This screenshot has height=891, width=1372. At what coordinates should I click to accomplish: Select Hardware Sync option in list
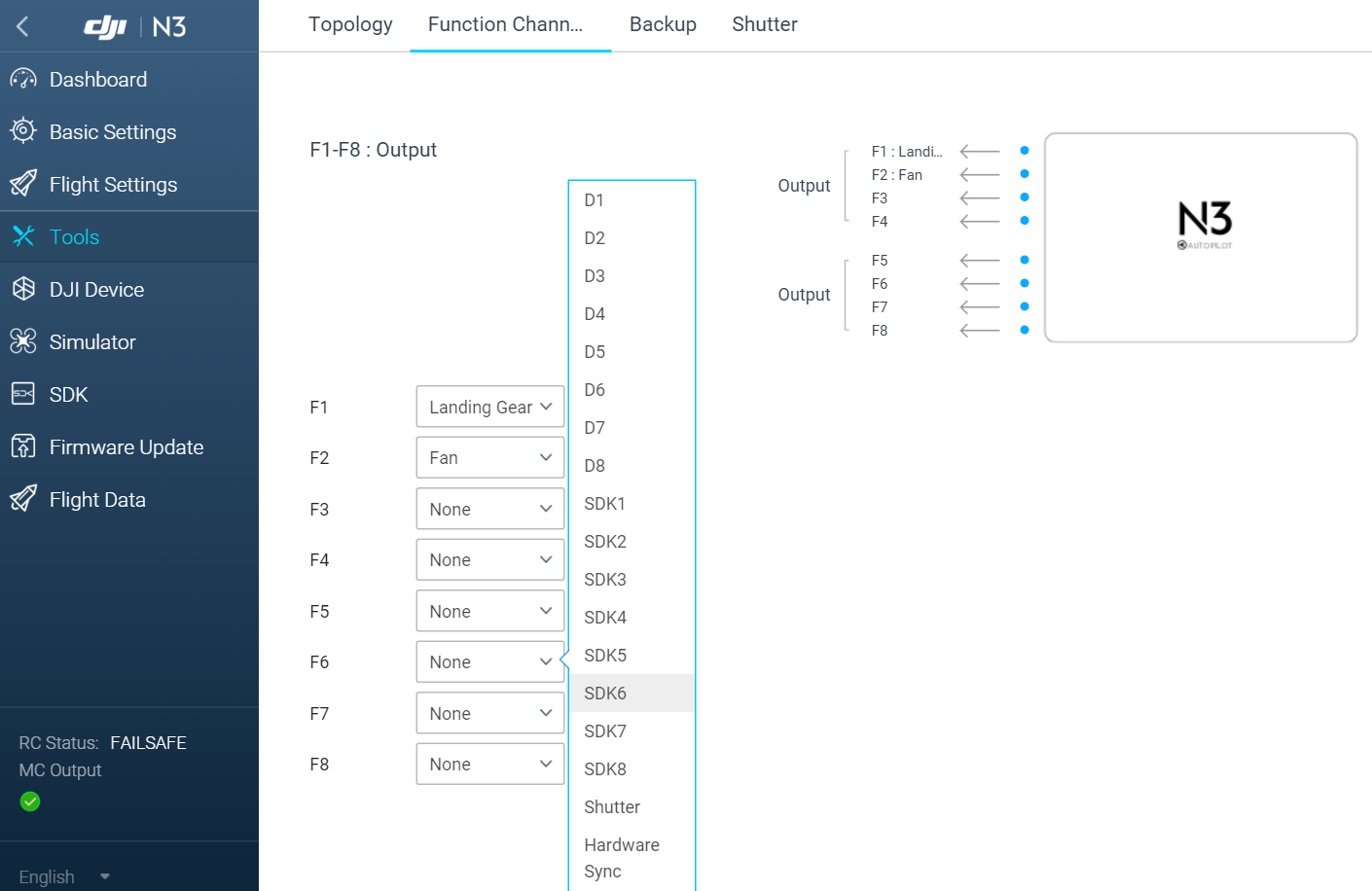tap(622, 858)
